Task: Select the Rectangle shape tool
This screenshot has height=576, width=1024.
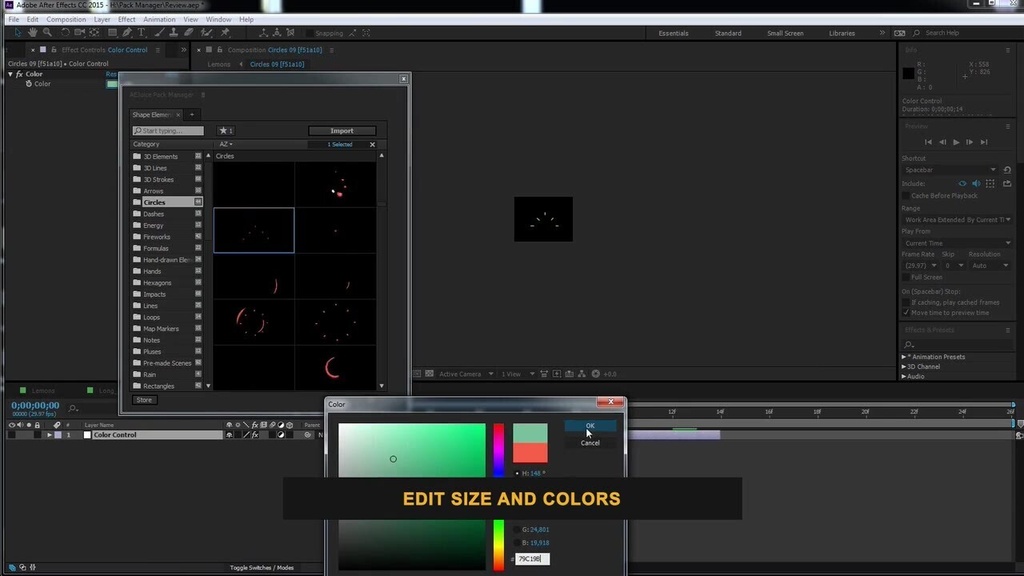Action: pos(112,33)
